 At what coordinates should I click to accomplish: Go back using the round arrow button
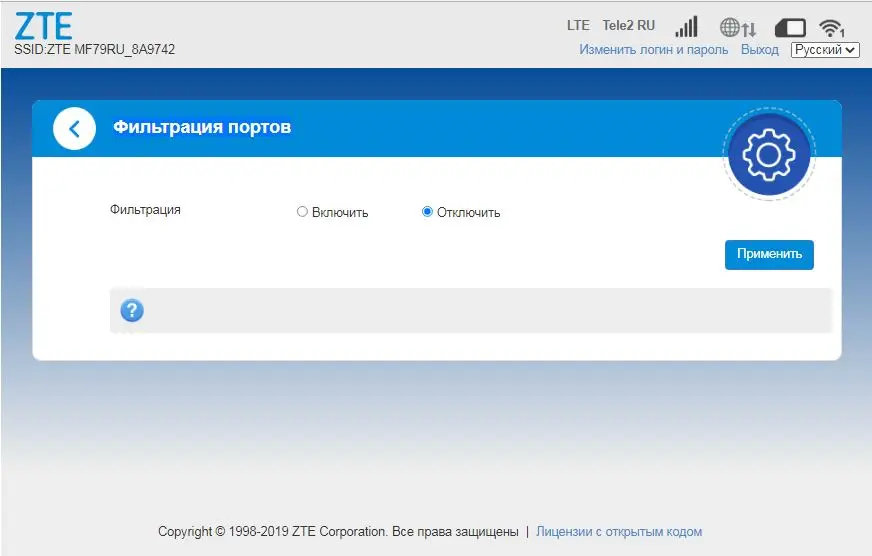tap(75, 128)
